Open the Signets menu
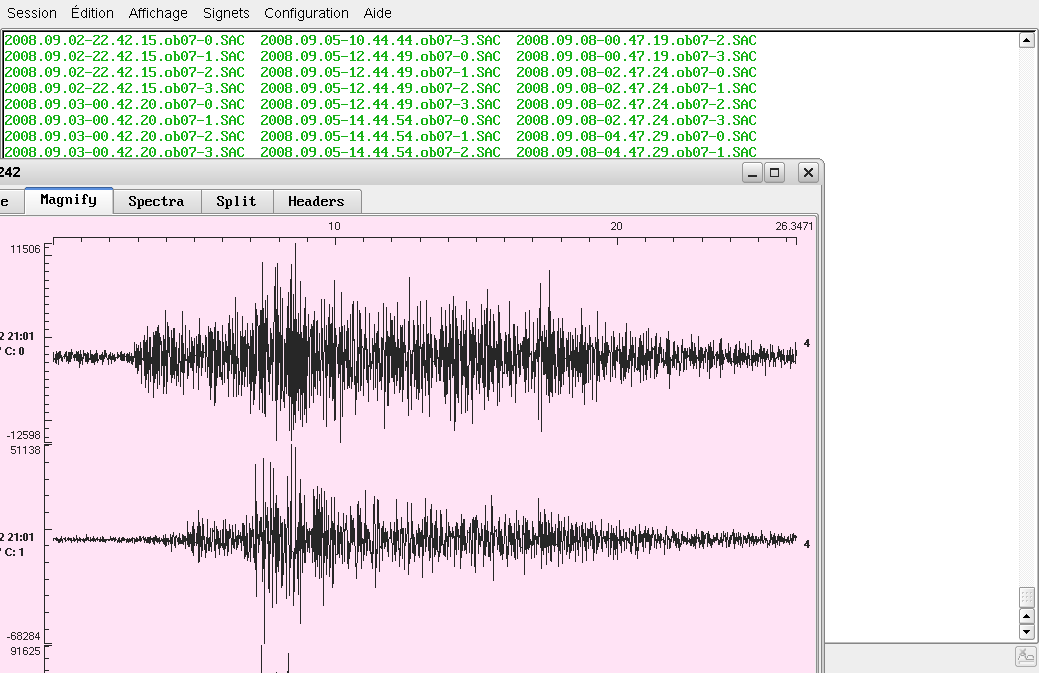The width and height of the screenshot is (1039, 673). pyautogui.click(x=226, y=13)
